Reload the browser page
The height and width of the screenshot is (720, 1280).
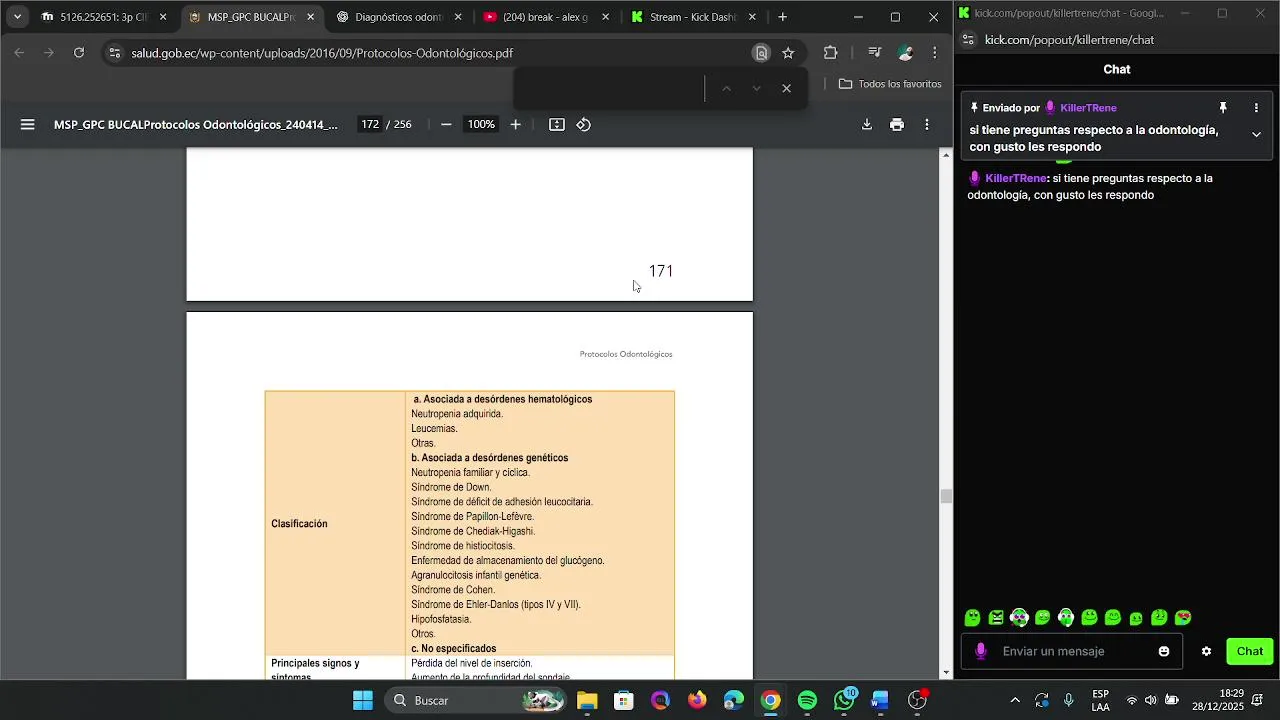pyautogui.click(x=79, y=53)
